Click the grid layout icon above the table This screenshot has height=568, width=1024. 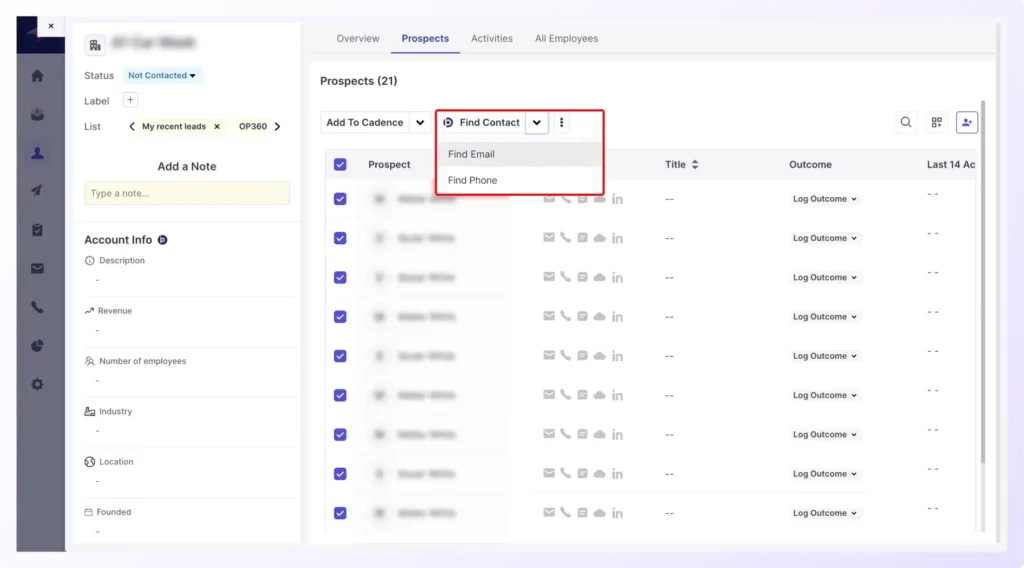pos(936,122)
